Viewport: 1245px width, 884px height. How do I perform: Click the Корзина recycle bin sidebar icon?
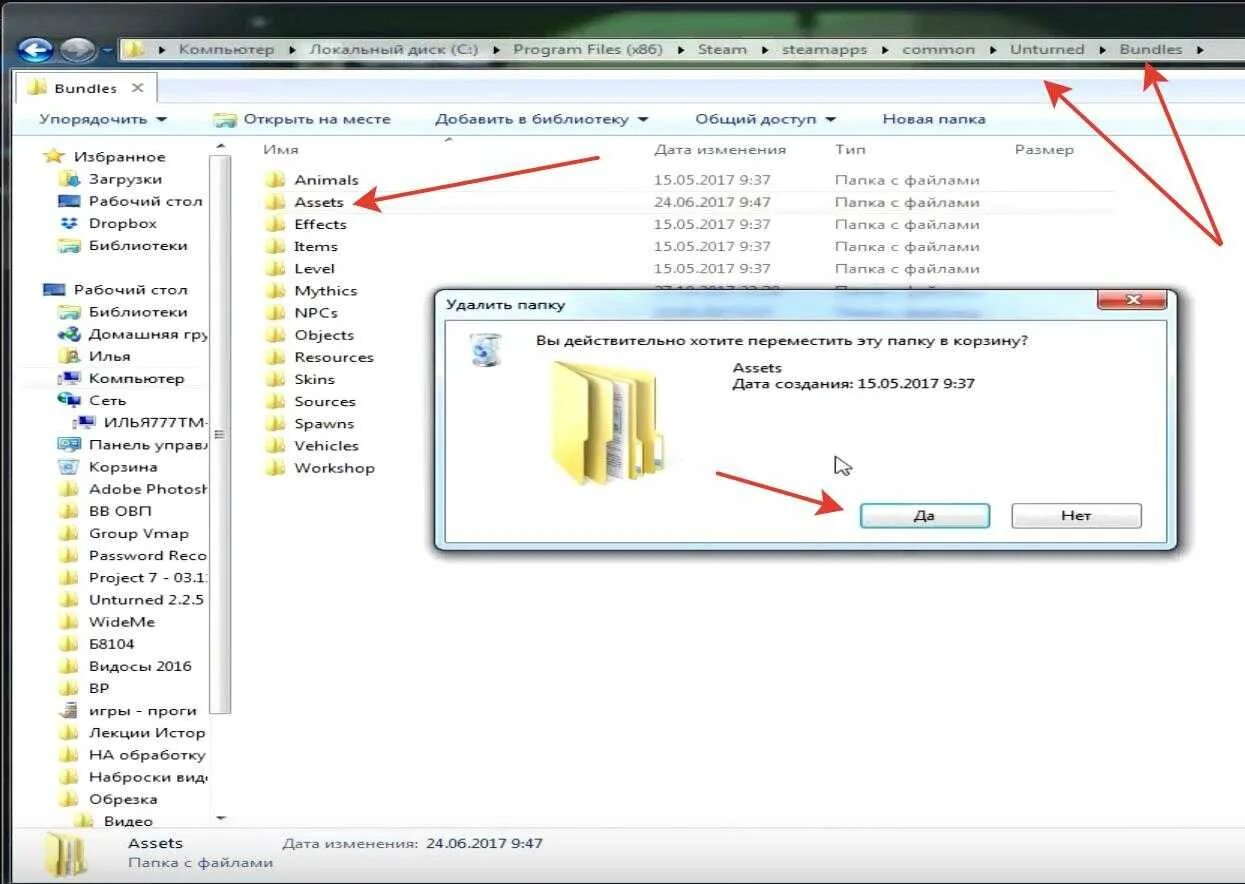point(69,467)
